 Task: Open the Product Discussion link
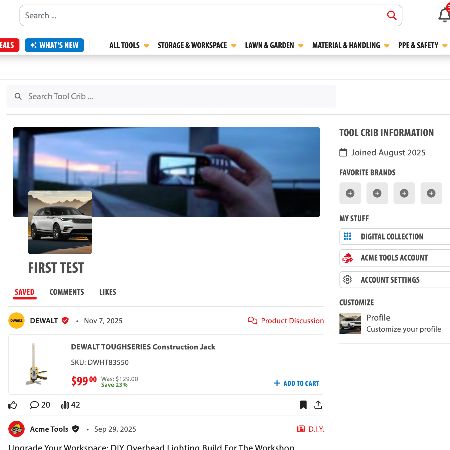point(293,321)
